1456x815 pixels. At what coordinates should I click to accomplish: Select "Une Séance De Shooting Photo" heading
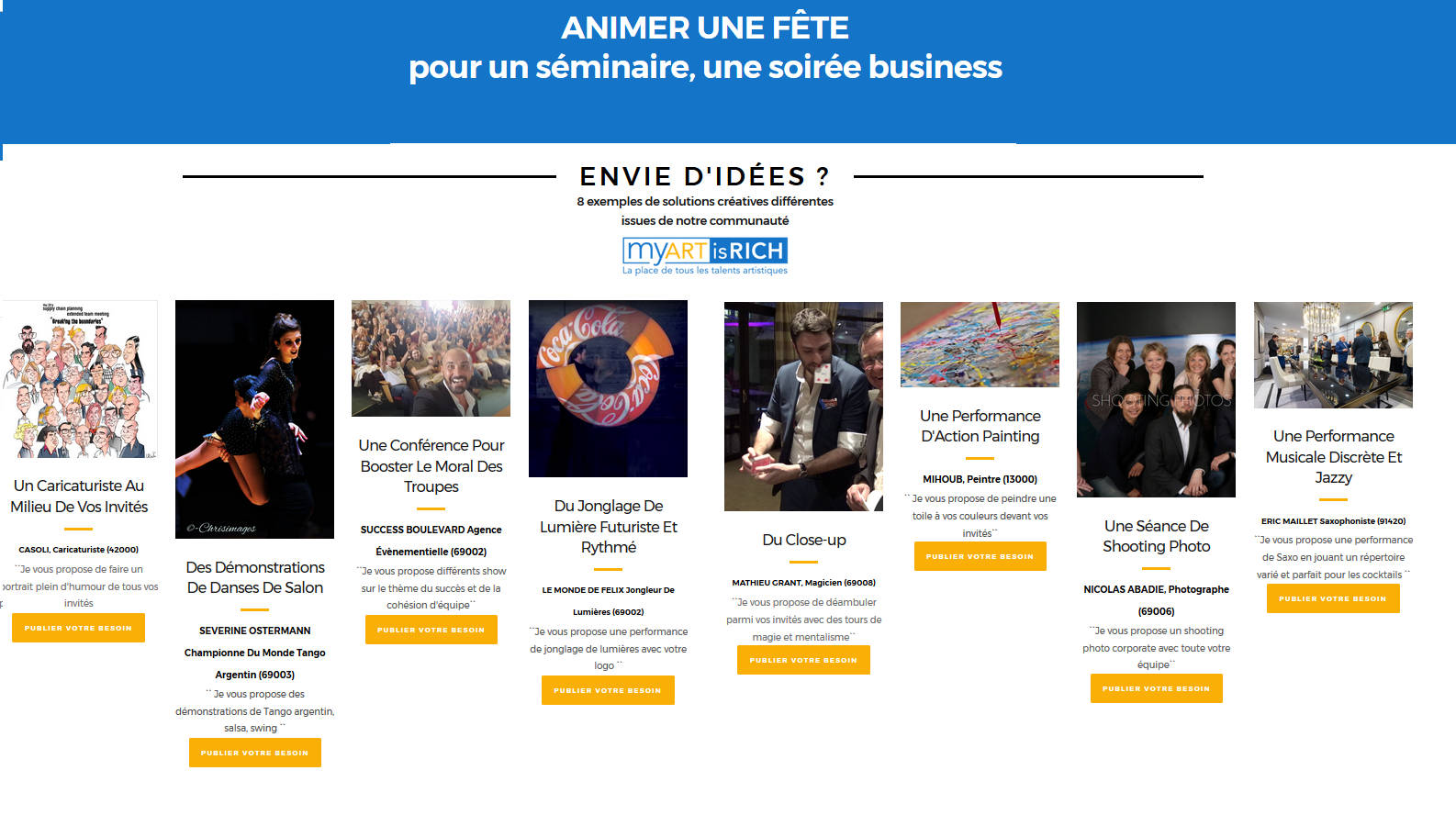pyautogui.click(x=1156, y=536)
